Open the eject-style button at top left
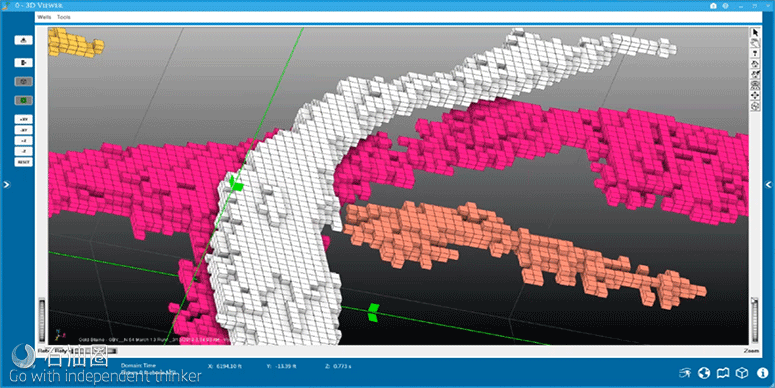The width and height of the screenshot is (775, 388). point(23,41)
